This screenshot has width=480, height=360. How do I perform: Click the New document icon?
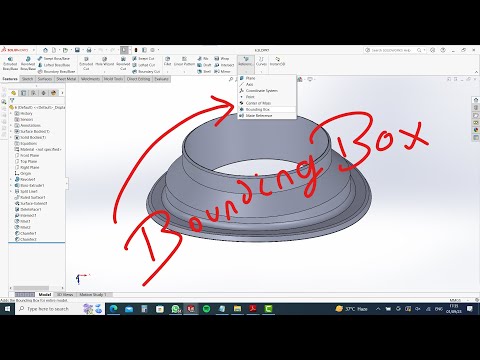(x=54, y=50)
